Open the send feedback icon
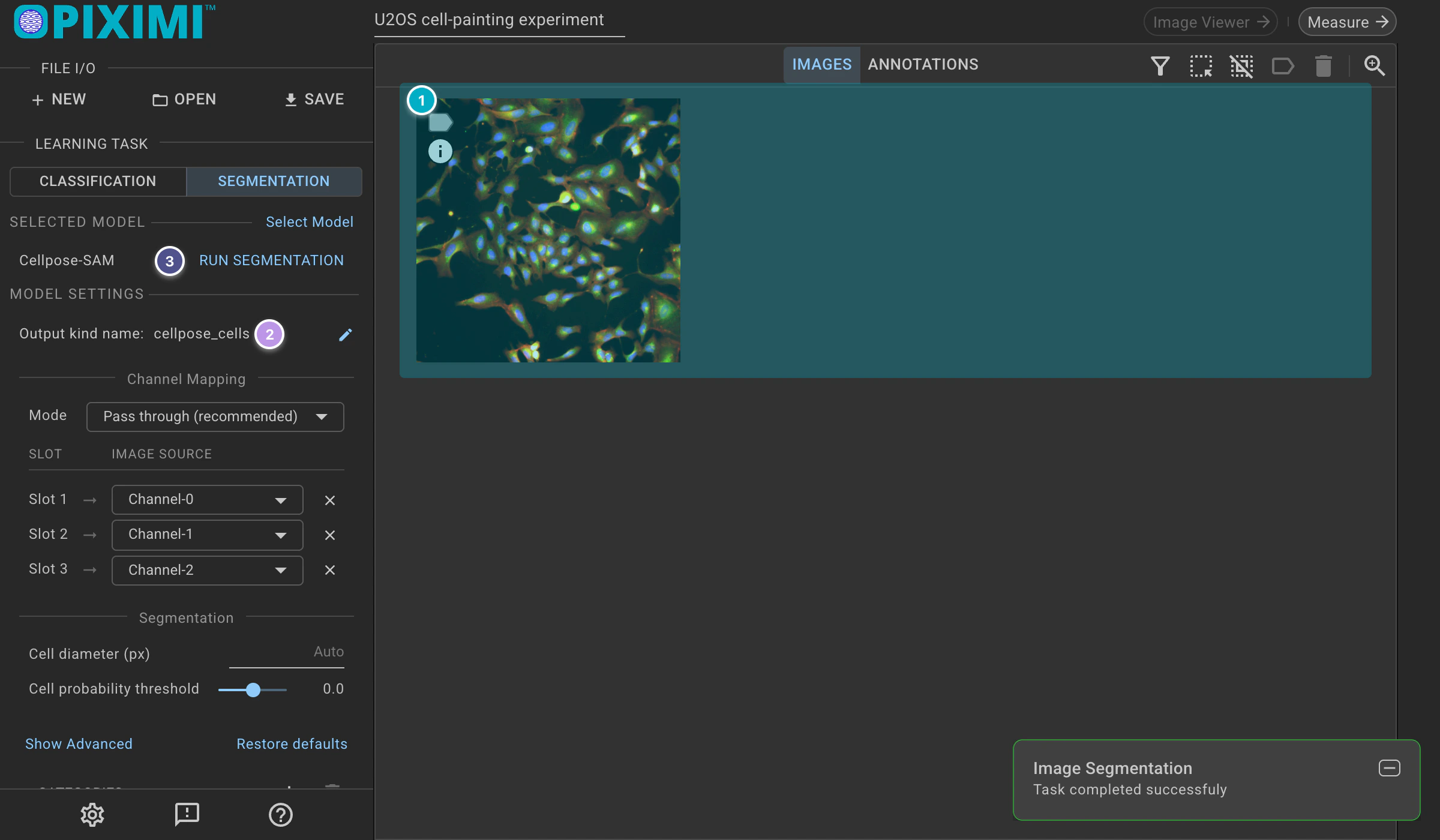This screenshot has width=1440, height=840. tap(187, 815)
